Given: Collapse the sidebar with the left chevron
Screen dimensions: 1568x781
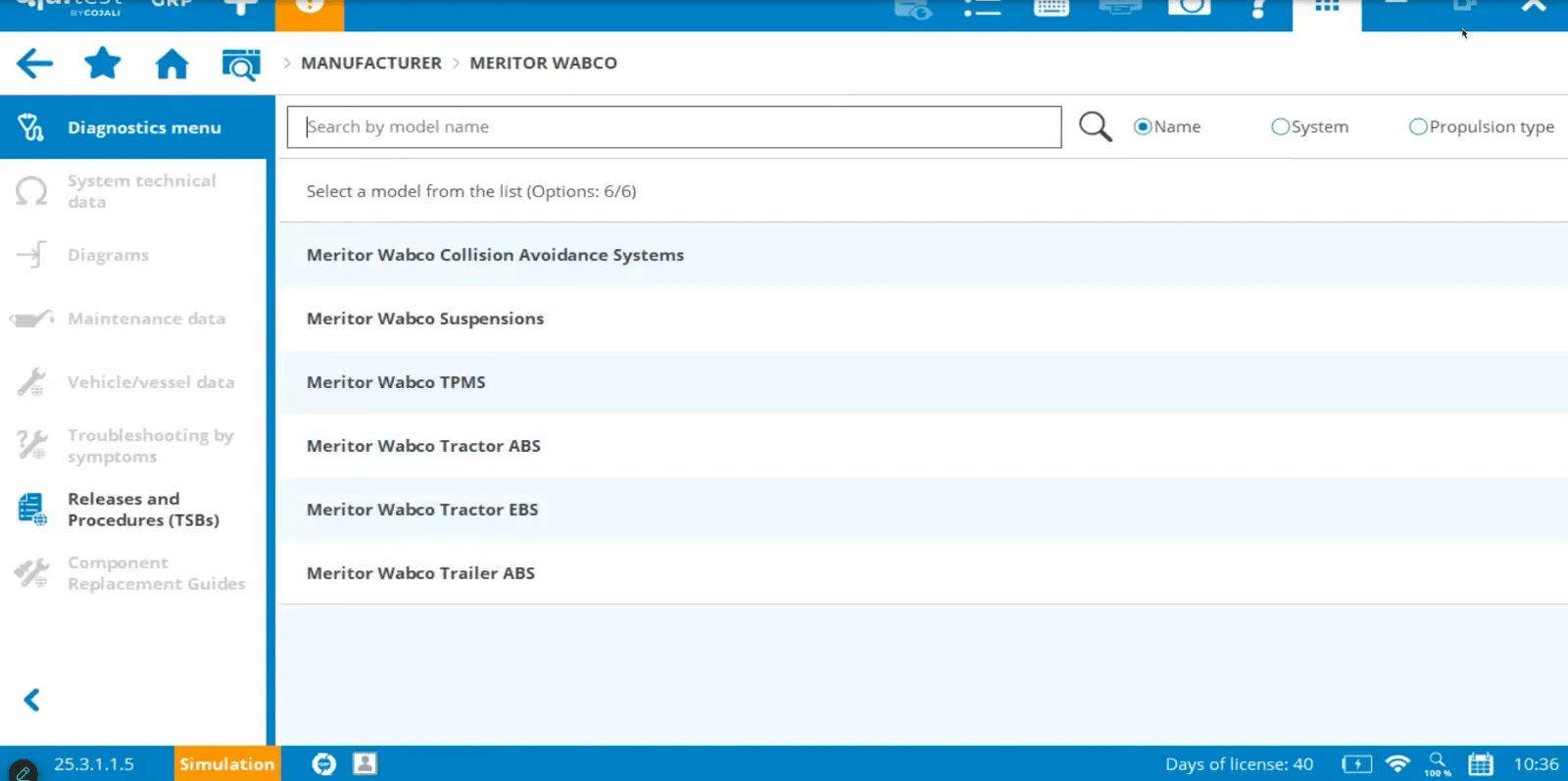Looking at the screenshot, I should point(32,700).
